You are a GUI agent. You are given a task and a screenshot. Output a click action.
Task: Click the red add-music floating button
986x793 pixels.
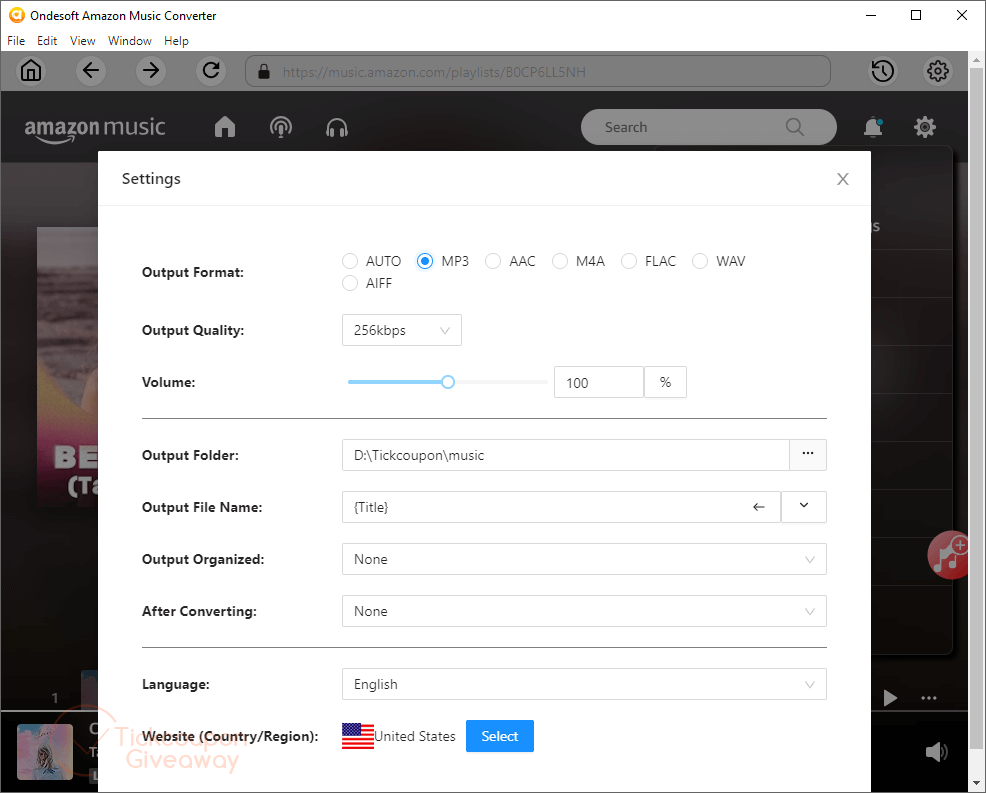tap(949, 555)
